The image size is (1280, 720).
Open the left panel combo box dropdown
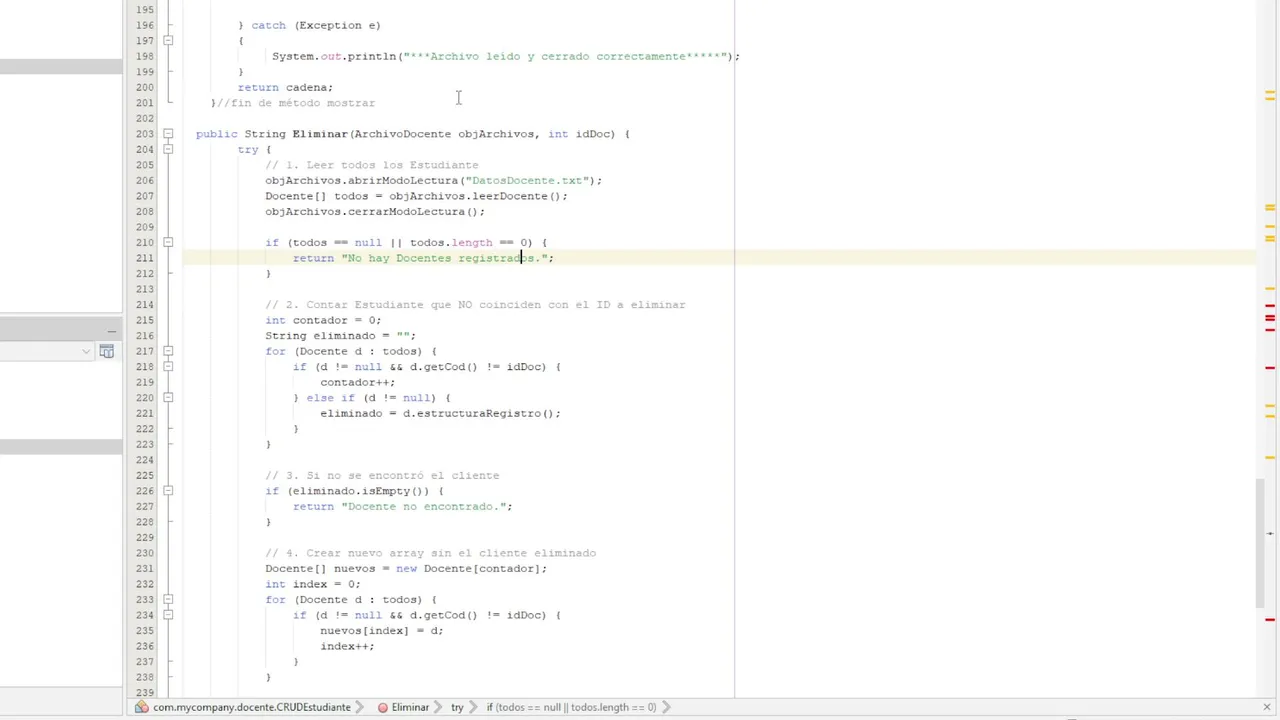click(x=87, y=351)
